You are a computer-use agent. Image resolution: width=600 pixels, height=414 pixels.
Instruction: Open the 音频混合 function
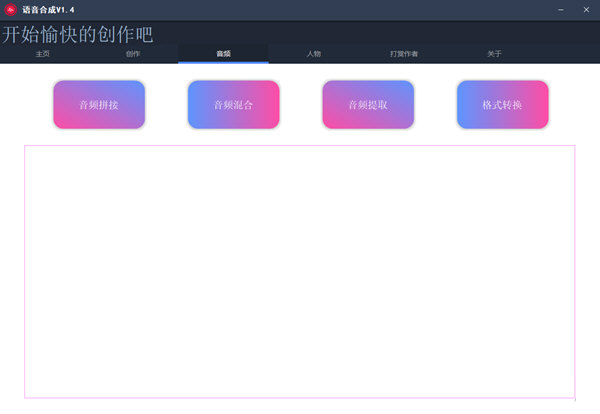pyautogui.click(x=234, y=105)
